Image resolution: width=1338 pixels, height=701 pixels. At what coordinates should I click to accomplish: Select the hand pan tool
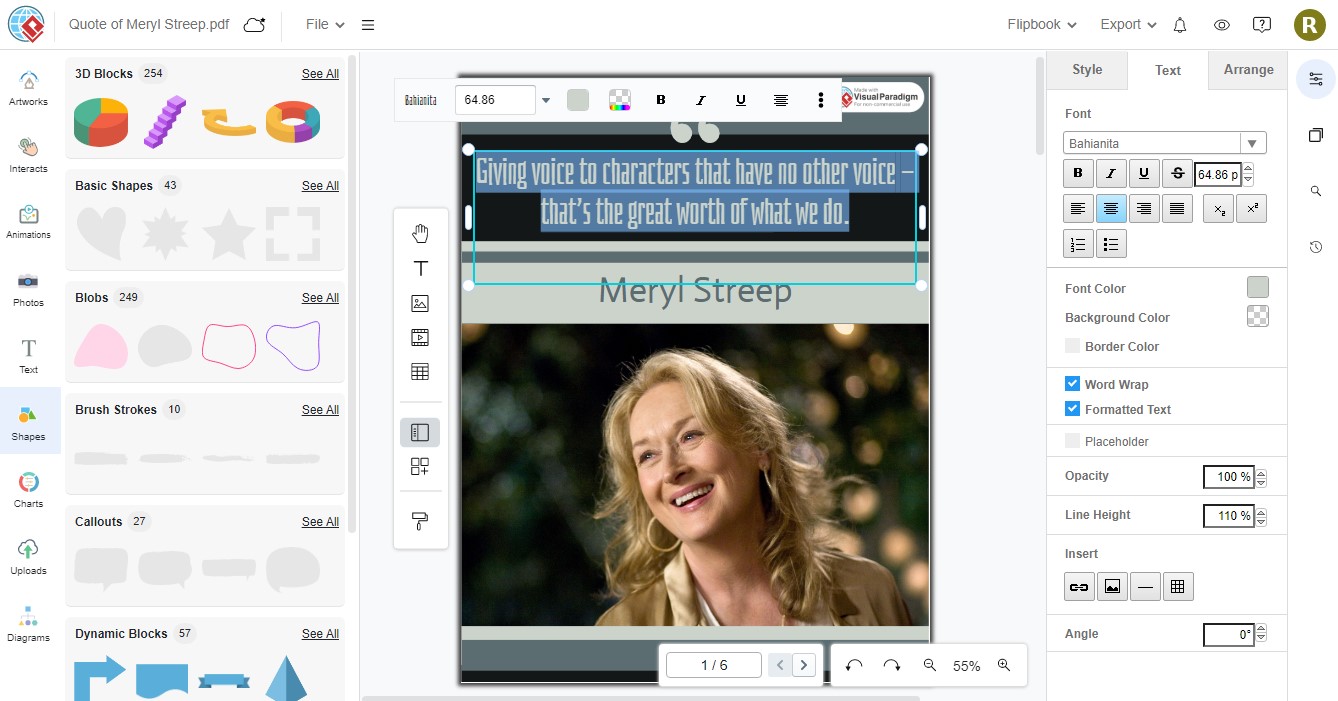tap(420, 234)
